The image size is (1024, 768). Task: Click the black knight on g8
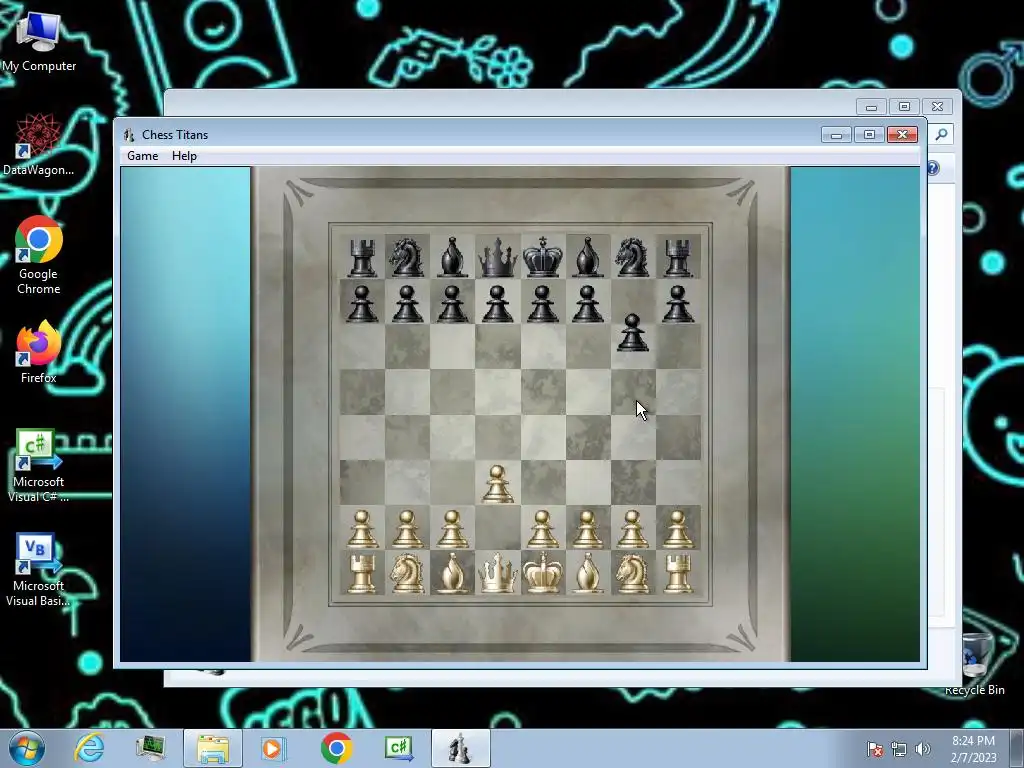pos(633,257)
